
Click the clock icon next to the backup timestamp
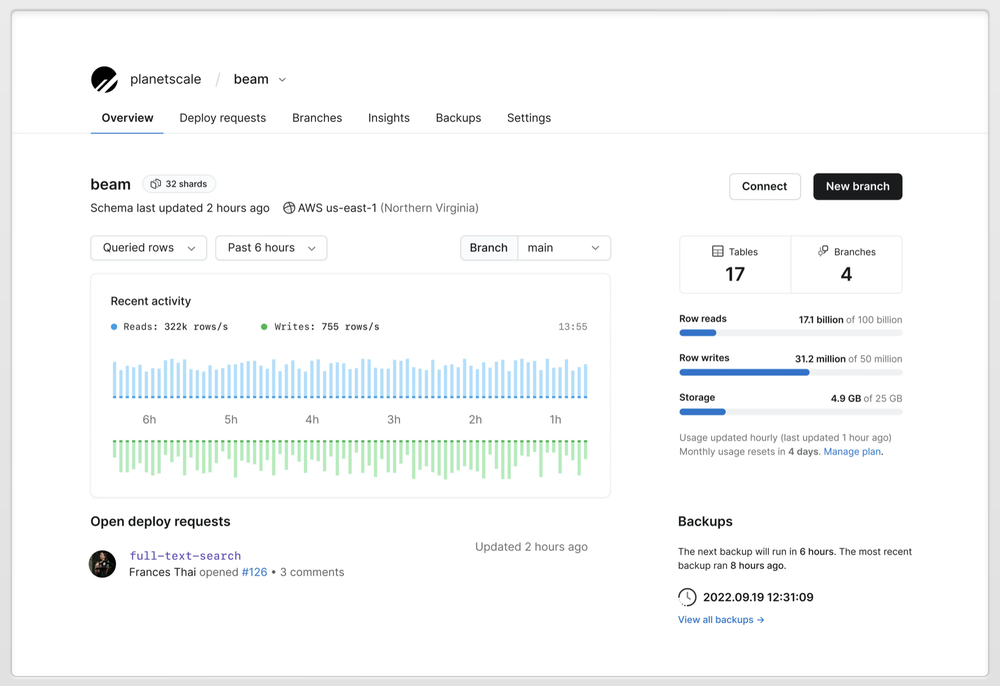(x=687, y=597)
